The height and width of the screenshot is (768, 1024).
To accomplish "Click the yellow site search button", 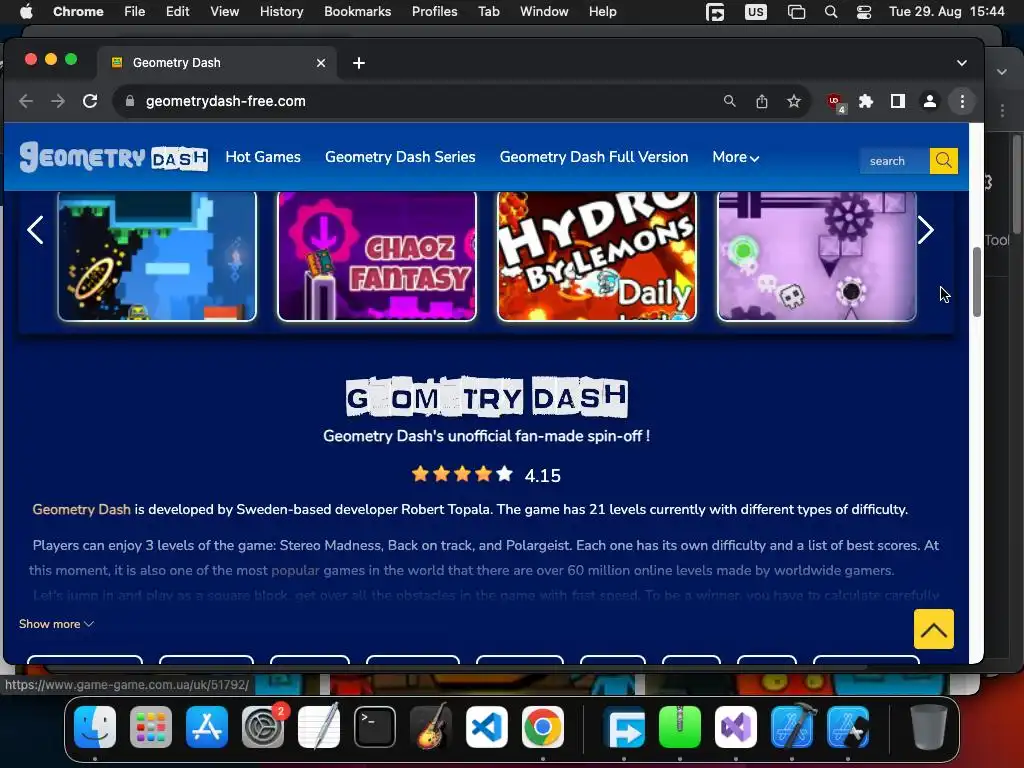I will pos(944,161).
